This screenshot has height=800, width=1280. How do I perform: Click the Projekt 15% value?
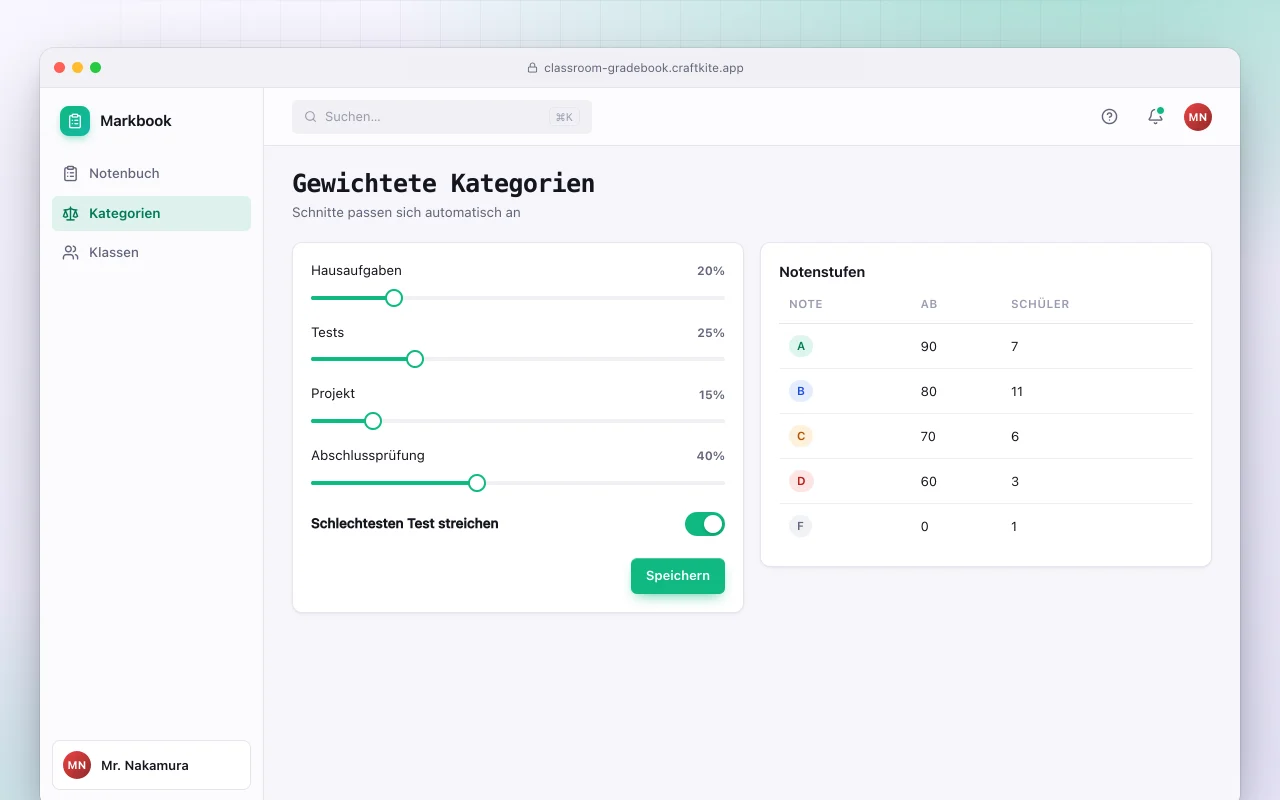pyautogui.click(x=712, y=395)
